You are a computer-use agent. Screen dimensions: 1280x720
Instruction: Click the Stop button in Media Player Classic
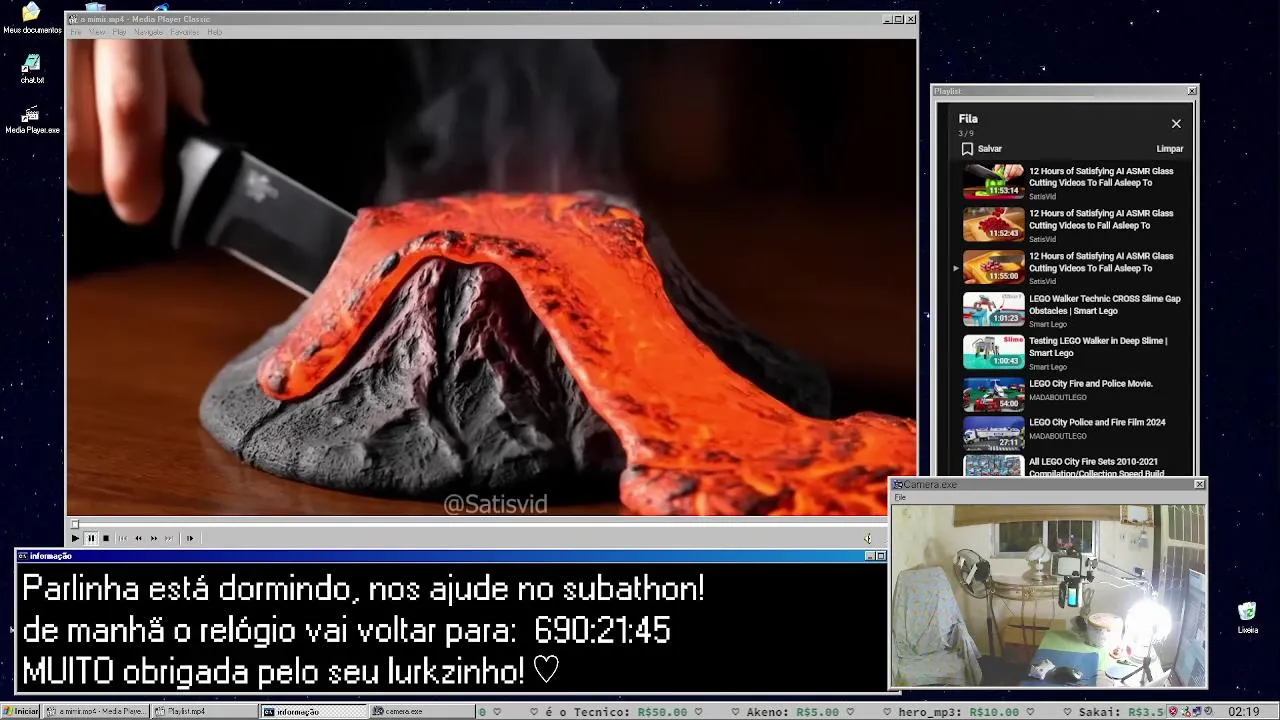point(106,538)
